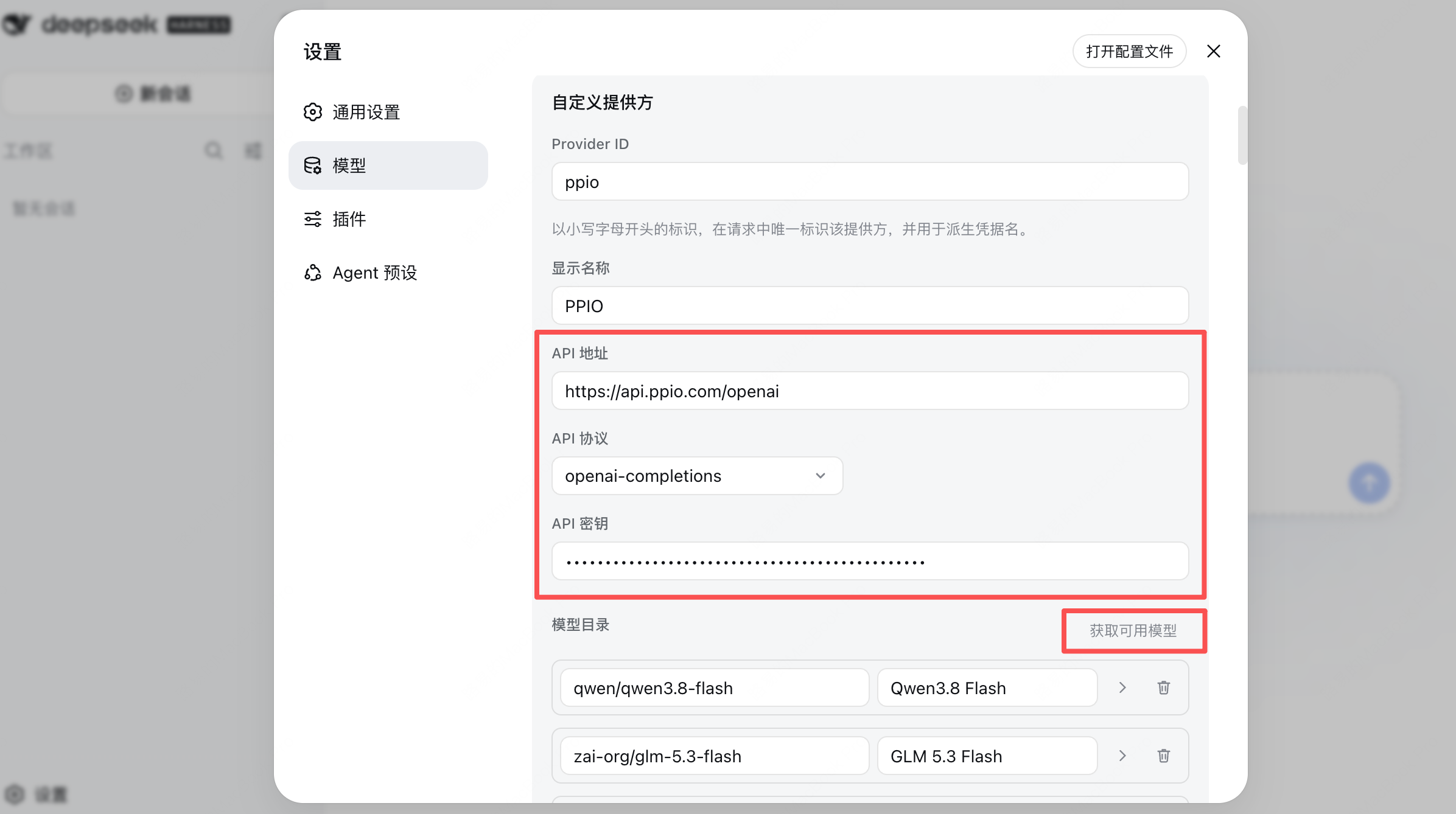Click the API 地址 URL input field

coord(870,391)
